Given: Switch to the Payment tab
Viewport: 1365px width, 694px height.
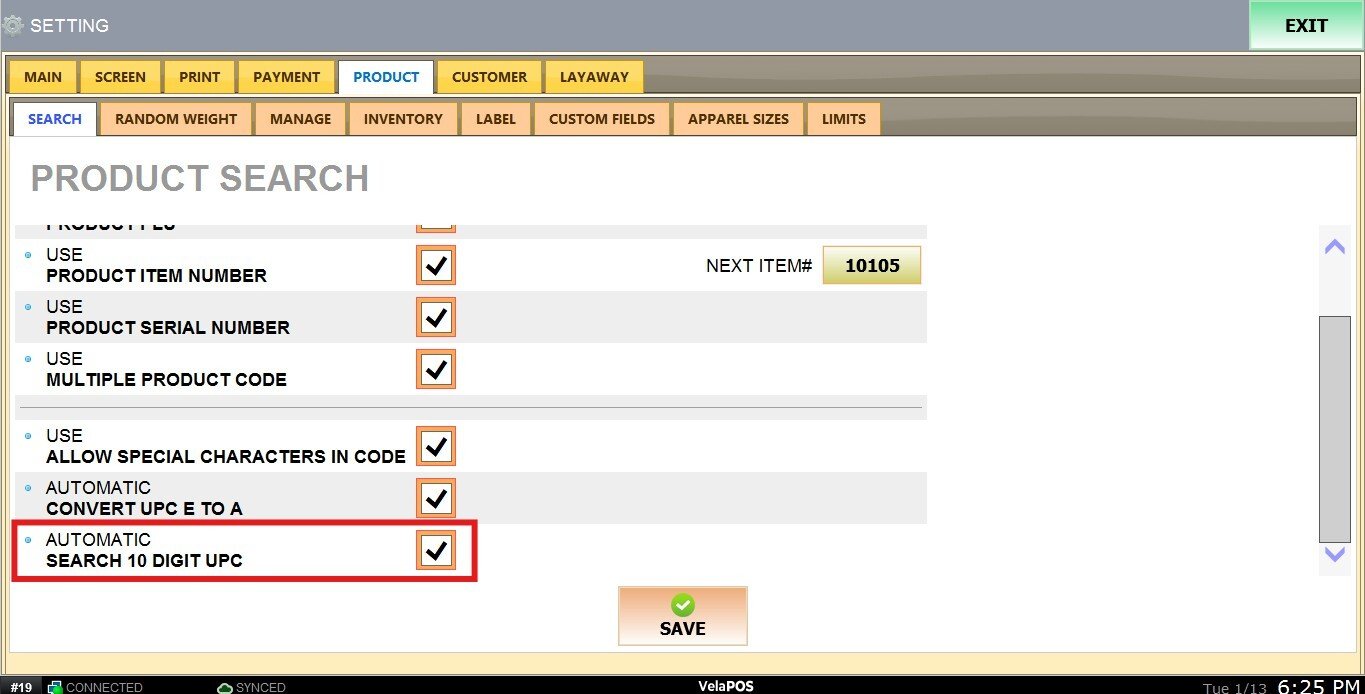Looking at the screenshot, I should 286,77.
